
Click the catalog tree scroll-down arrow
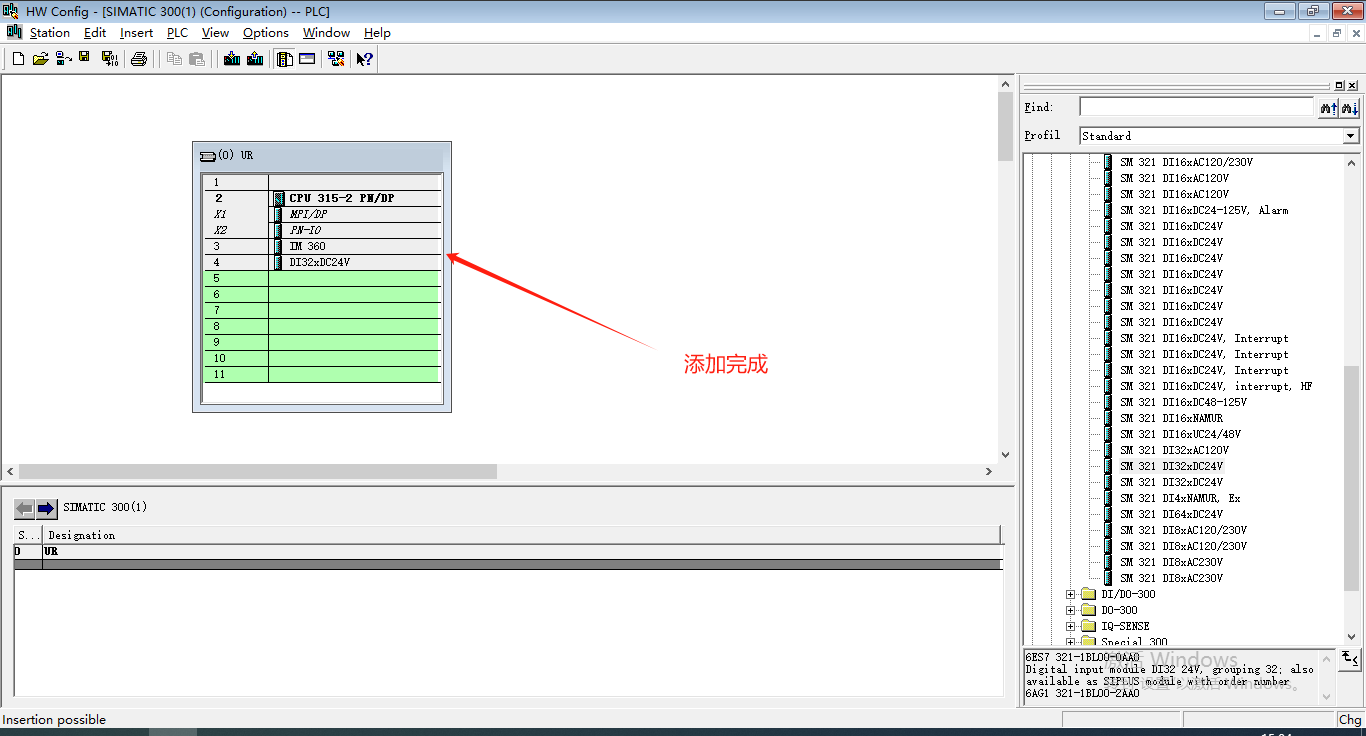click(1352, 637)
